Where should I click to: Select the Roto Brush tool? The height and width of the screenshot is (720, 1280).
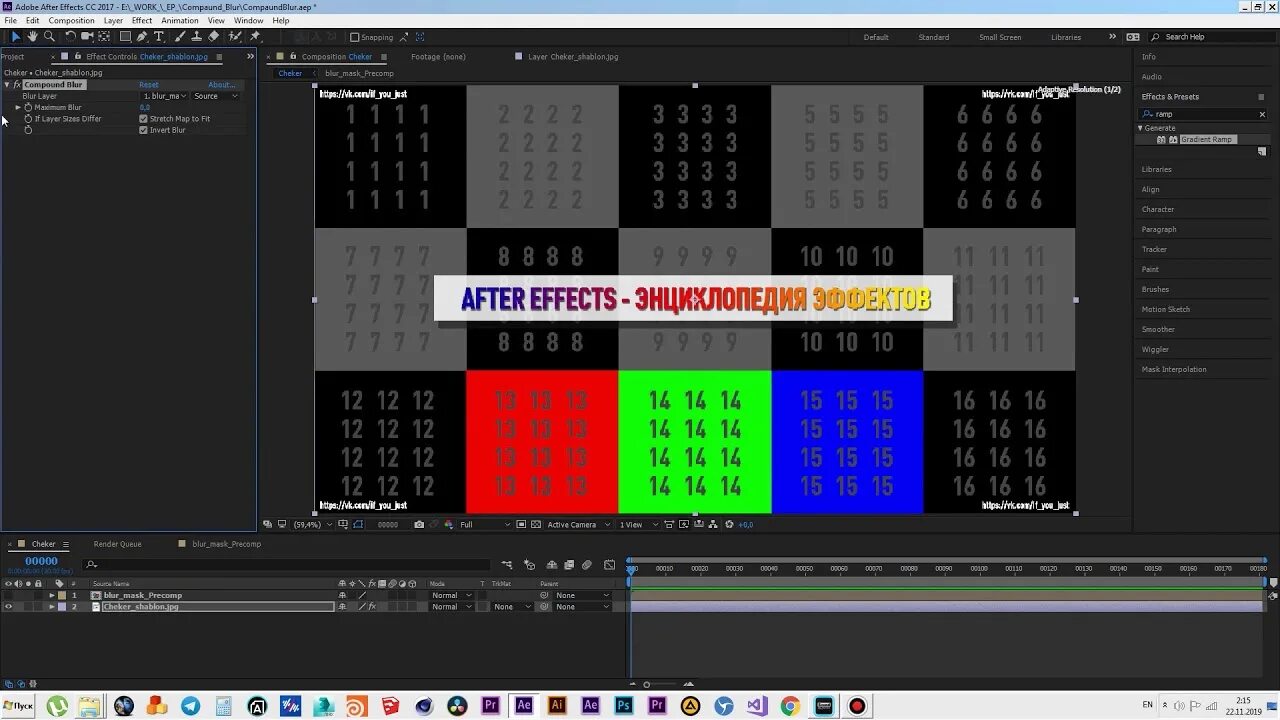pos(235,37)
